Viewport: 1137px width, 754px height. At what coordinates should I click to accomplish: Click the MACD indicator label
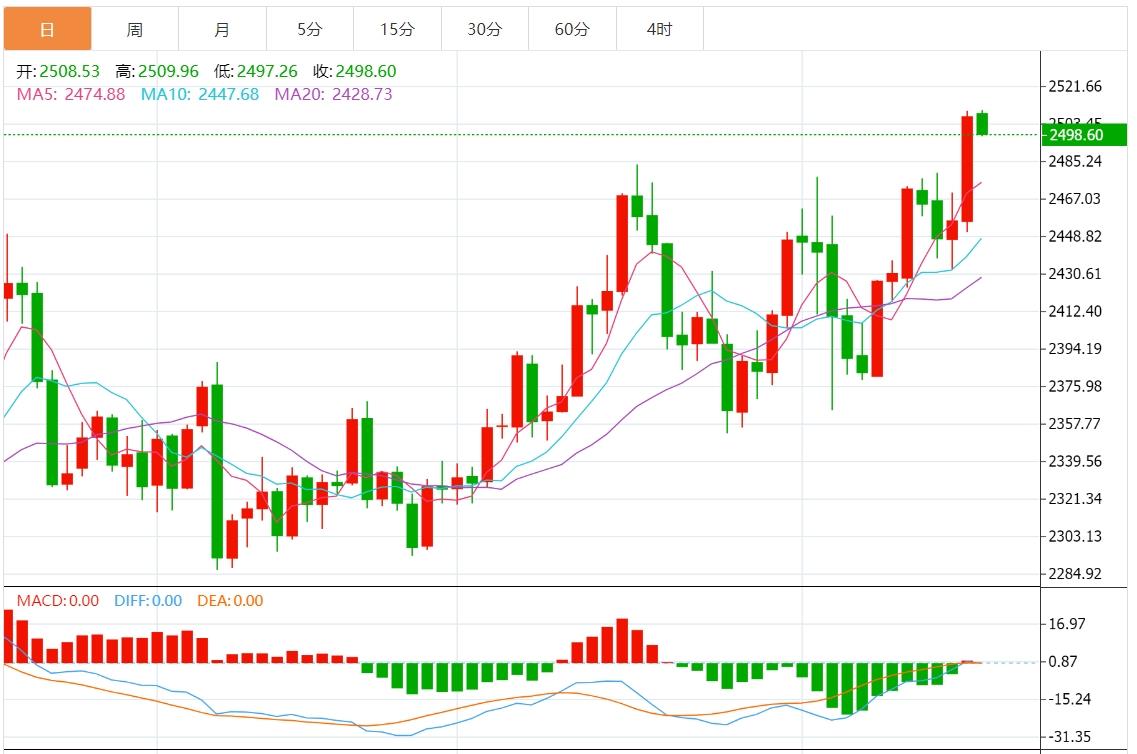(41, 601)
